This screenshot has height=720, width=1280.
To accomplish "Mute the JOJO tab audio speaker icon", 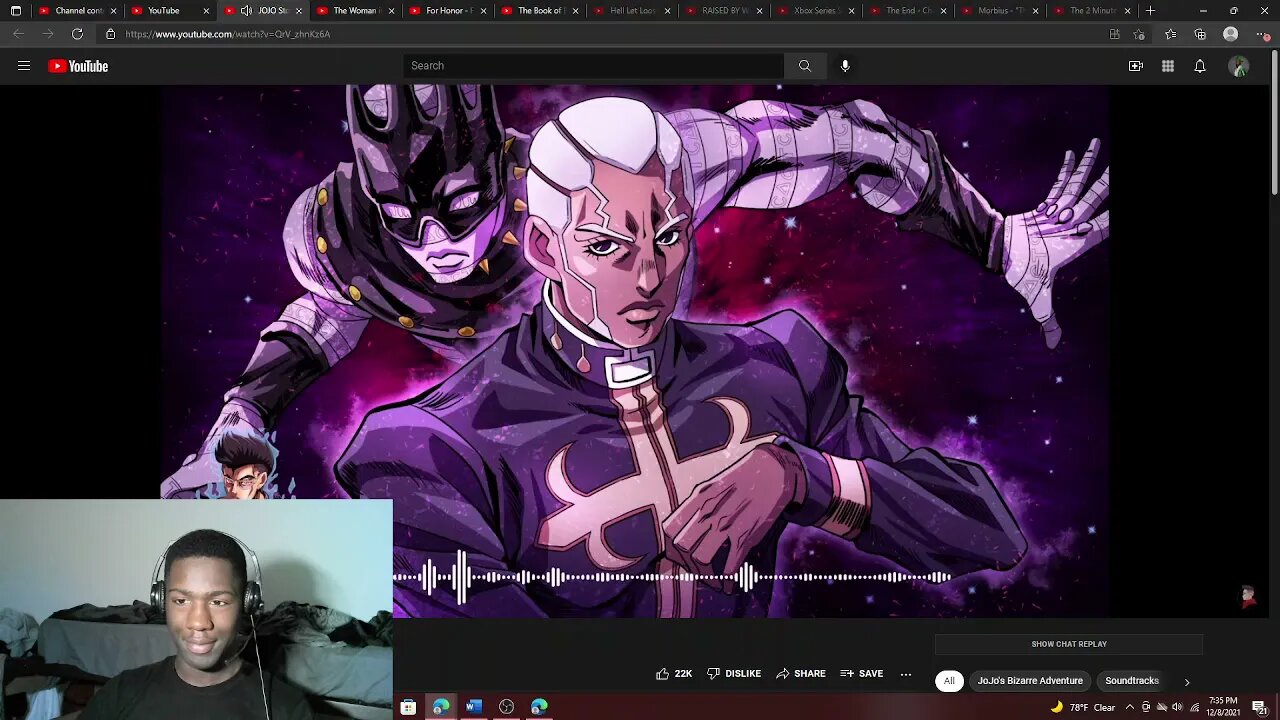I will tap(246, 11).
